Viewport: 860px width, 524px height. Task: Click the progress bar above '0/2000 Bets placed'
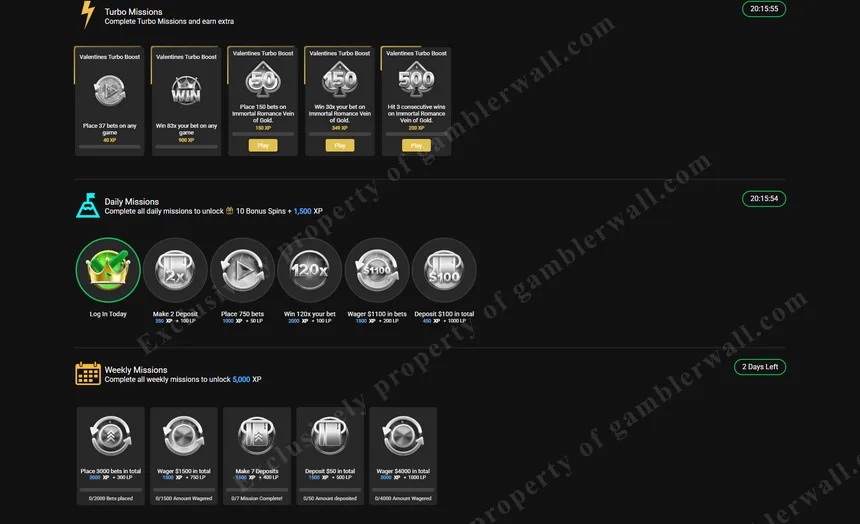pos(111,490)
